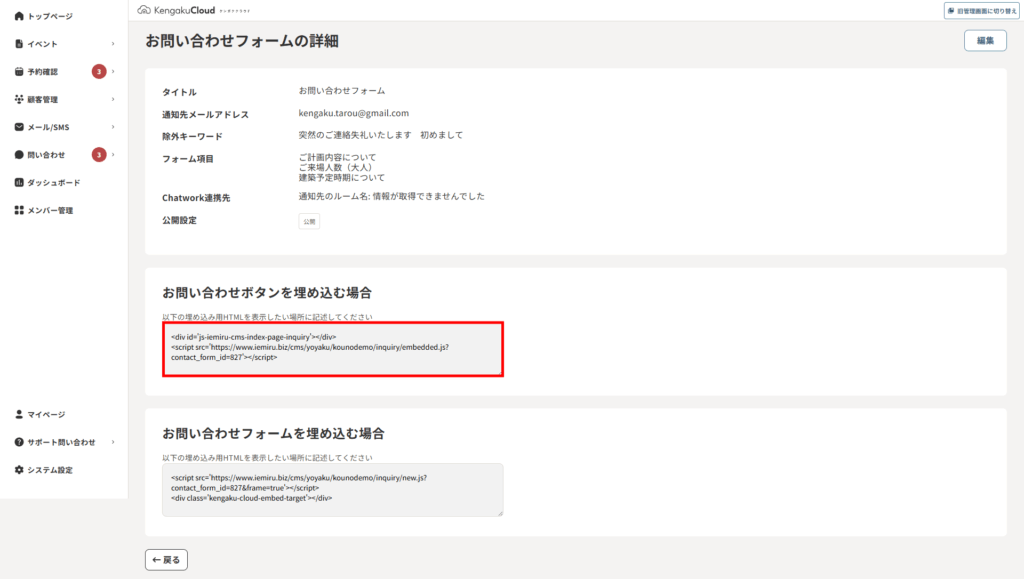Viewport: 1024px width, 579px height.
Task: Click the resize handle of the form embed textarea
Action: tap(500, 513)
